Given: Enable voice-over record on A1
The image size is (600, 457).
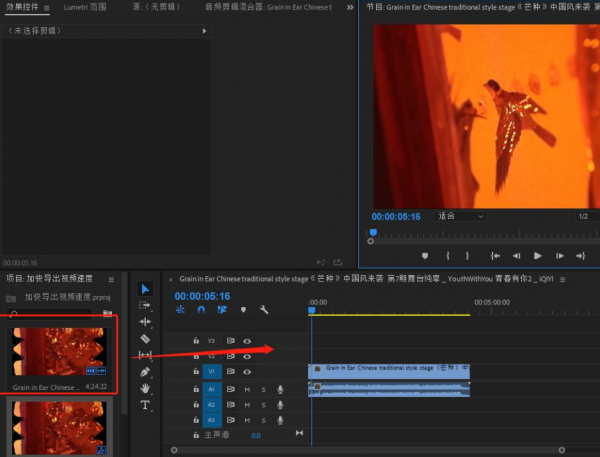Looking at the screenshot, I should (x=280, y=390).
